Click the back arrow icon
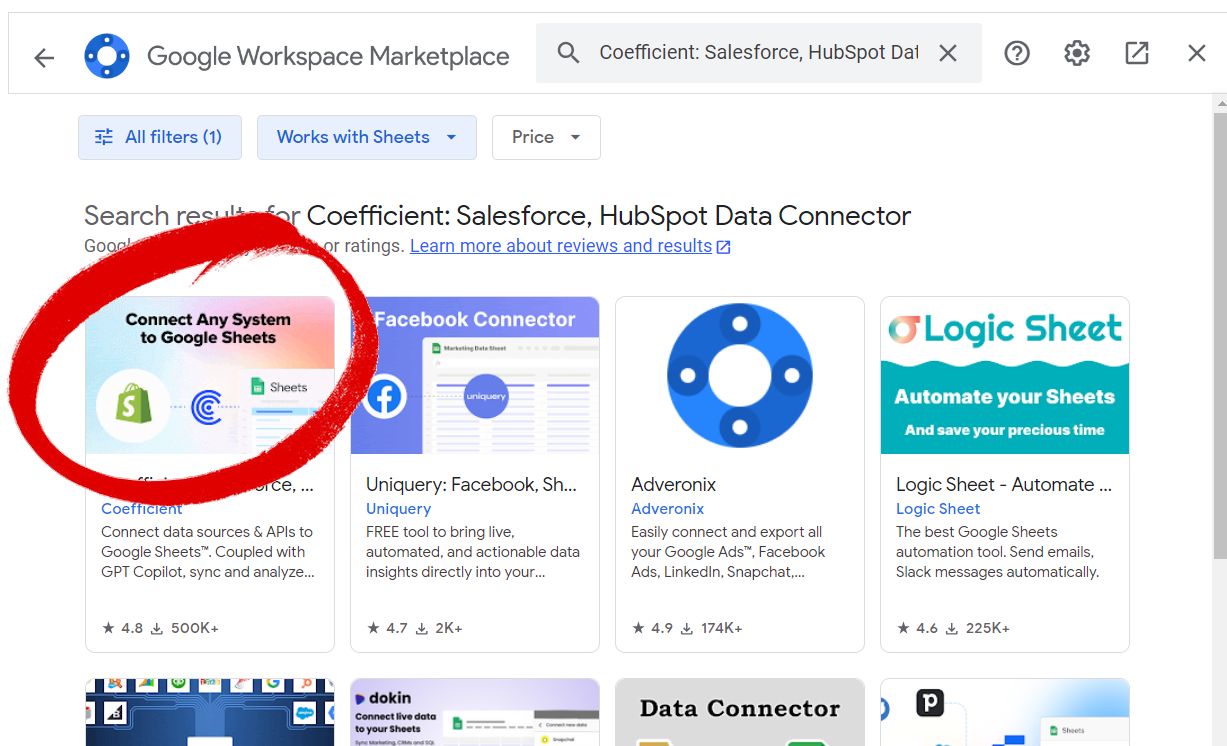This screenshot has height=746, width=1227. pos(44,57)
